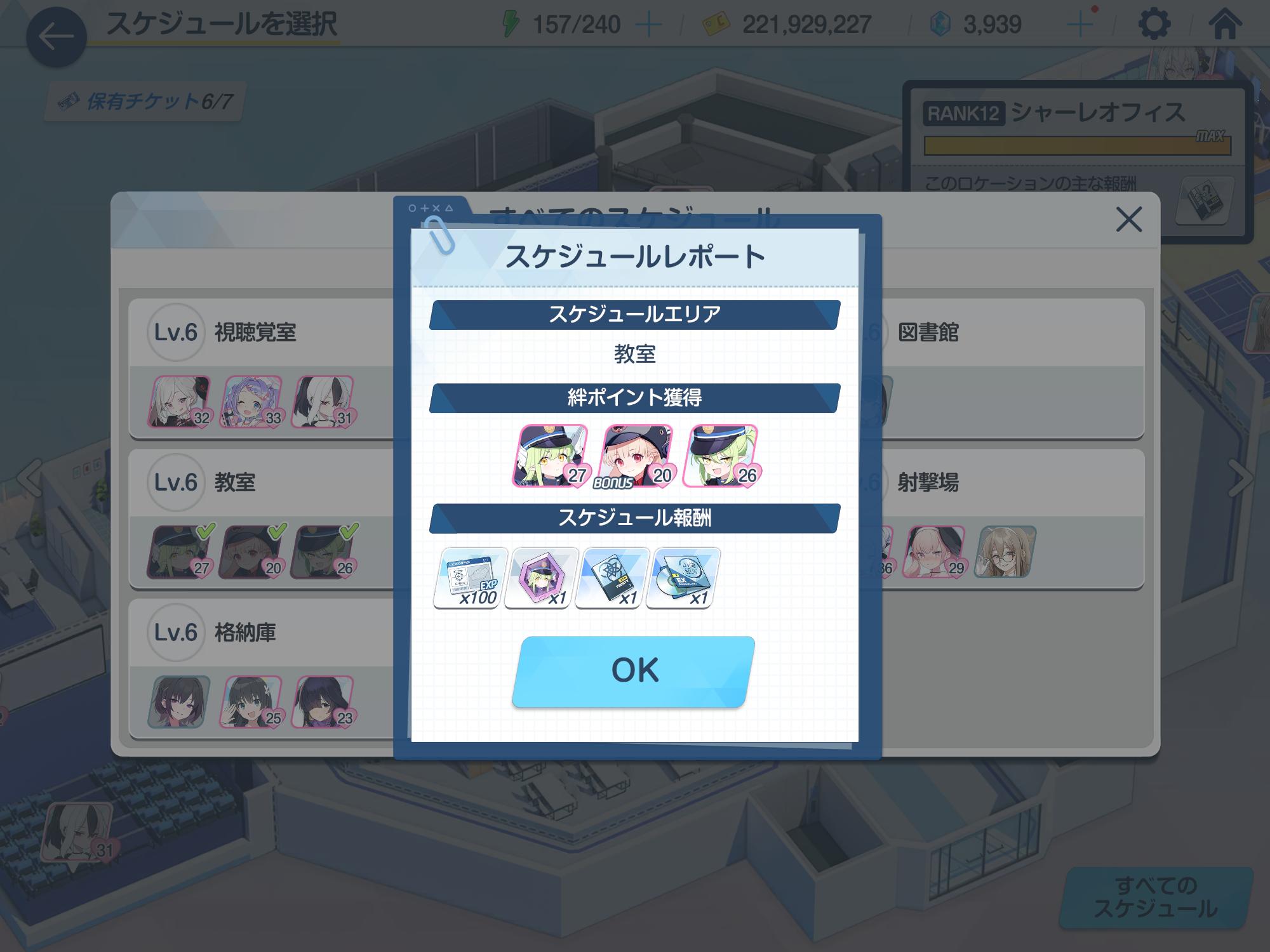Select the 視聴覚室 schedule row
Viewport: 1270px width, 952px height.
262,369
